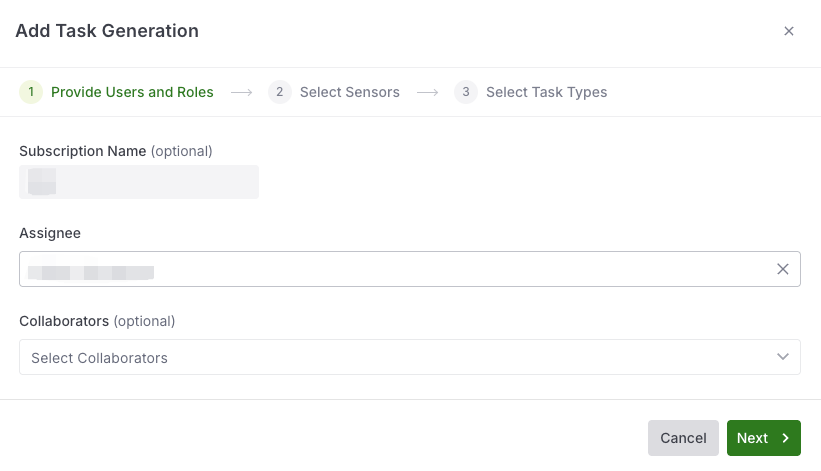Expand the Collaborators dropdown chevron

(x=783, y=357)
